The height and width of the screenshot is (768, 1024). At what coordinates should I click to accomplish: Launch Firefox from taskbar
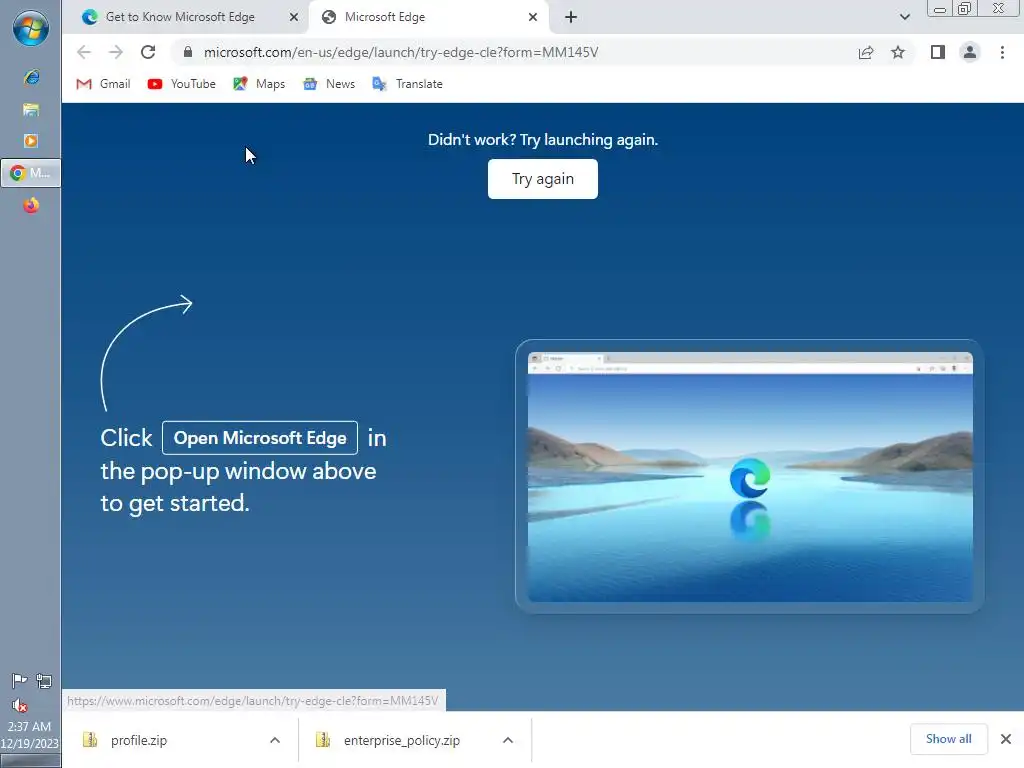pos(31,206)
